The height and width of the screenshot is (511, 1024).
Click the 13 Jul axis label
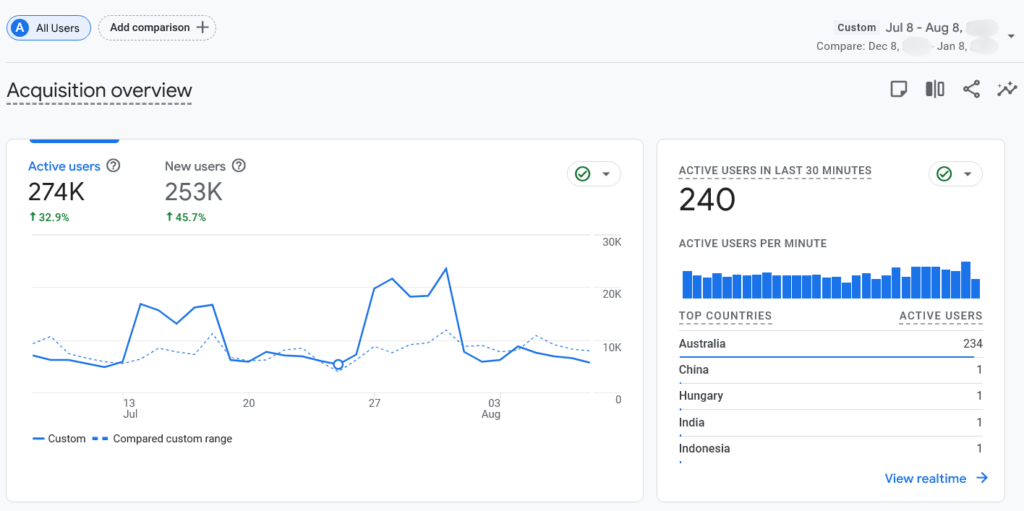point(130,408)
